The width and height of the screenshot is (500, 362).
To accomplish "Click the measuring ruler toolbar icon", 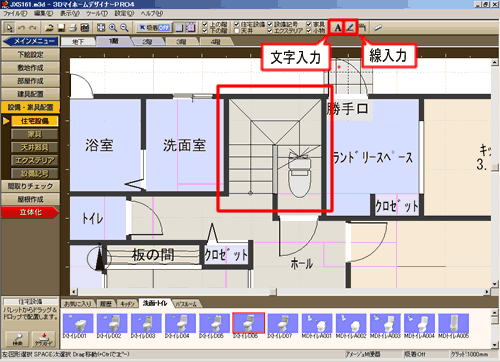I will [x=378, y=28].
